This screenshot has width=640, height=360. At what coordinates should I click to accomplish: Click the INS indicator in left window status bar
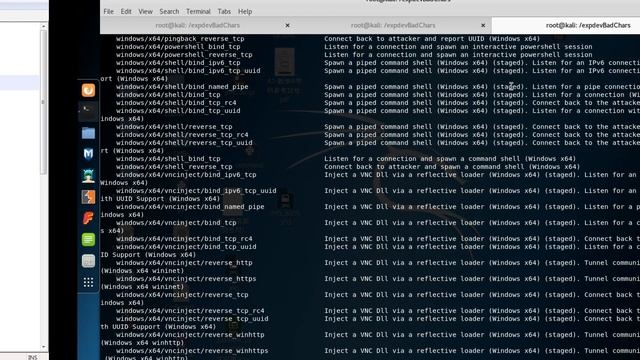(x=33, y=357)
